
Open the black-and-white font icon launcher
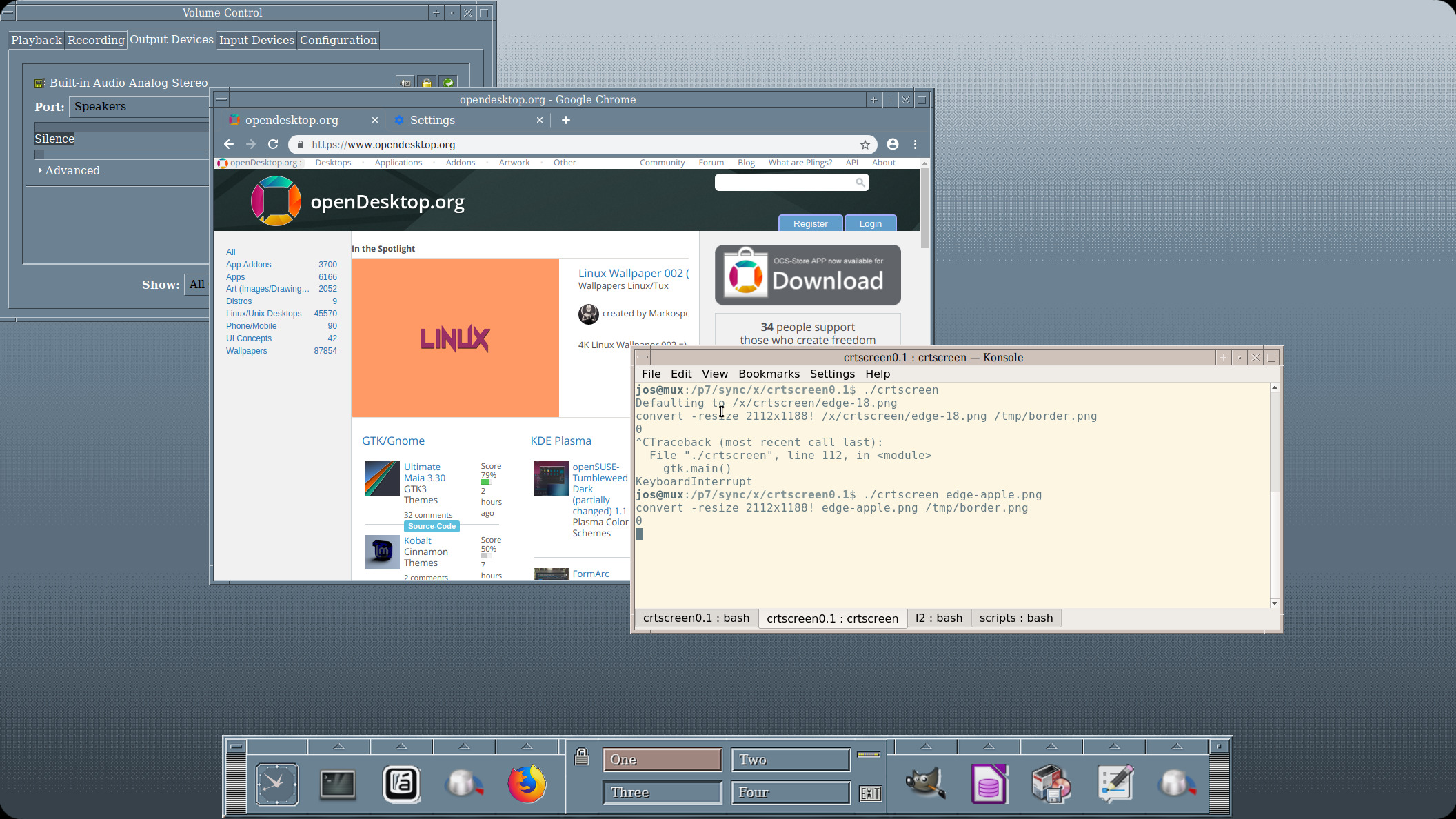(x=402, y=784)
